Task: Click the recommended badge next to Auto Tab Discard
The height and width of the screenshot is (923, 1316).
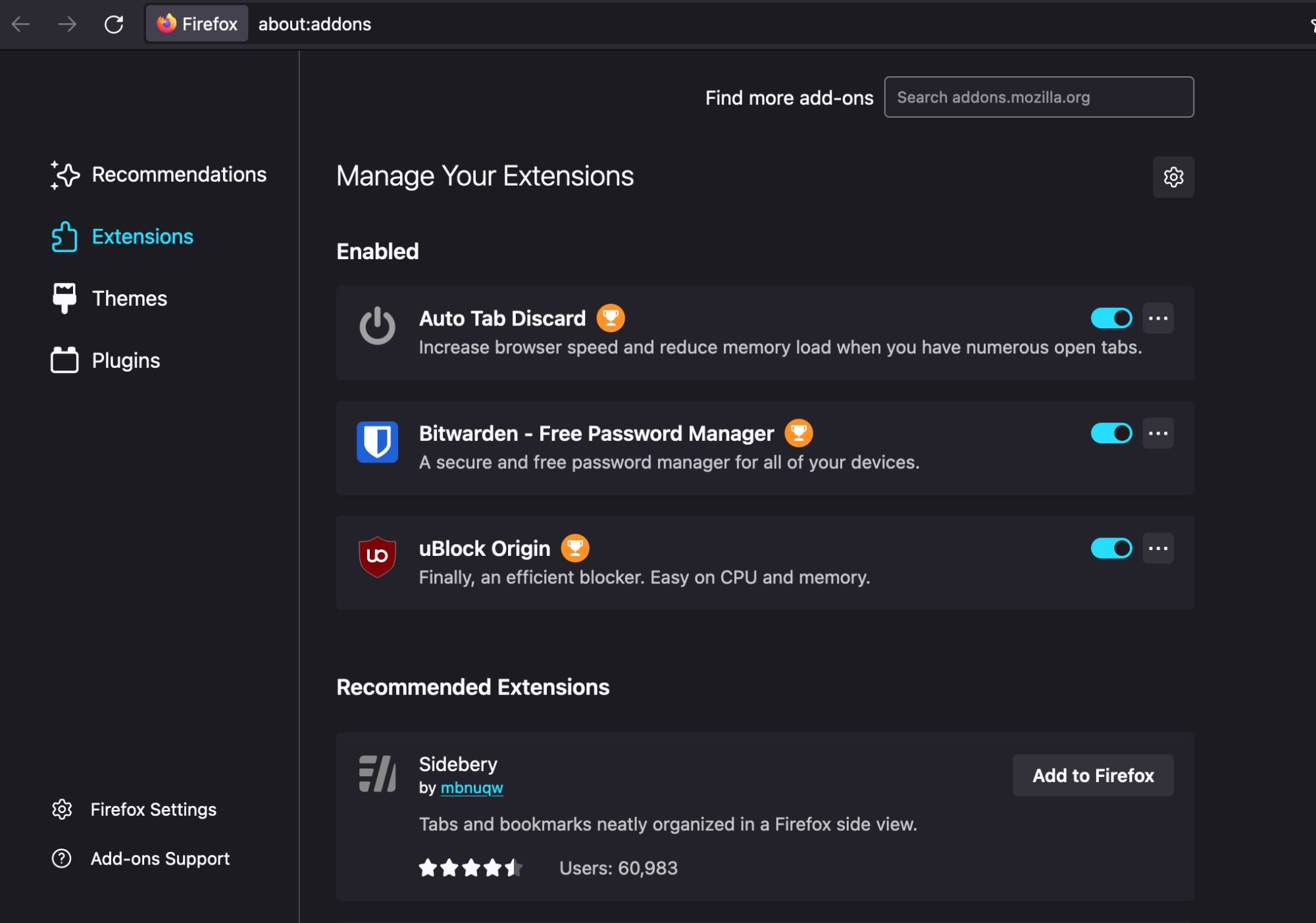Action: coord(611,318)
